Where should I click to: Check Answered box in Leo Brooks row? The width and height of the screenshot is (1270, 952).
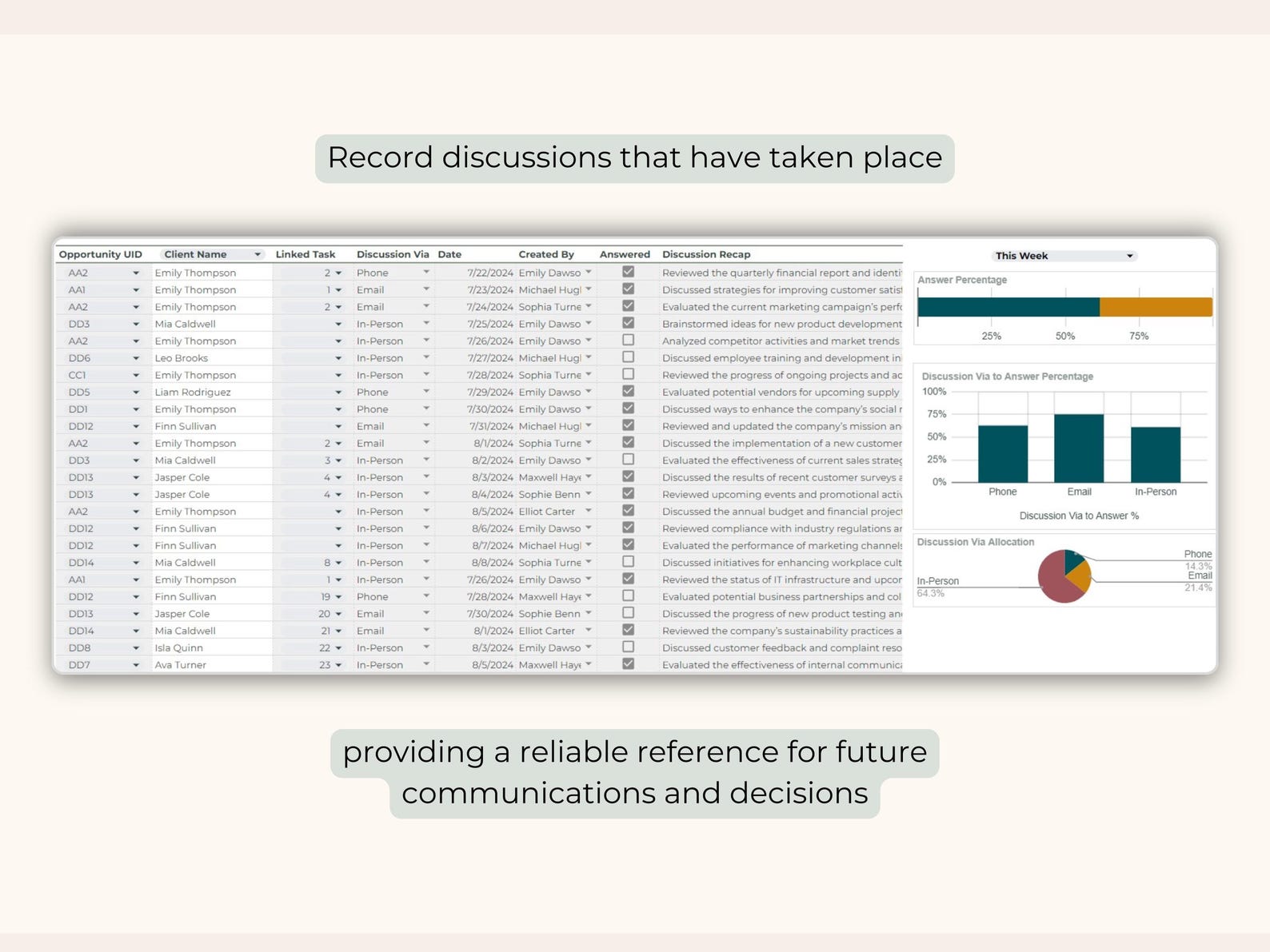(x=629, y=357)
